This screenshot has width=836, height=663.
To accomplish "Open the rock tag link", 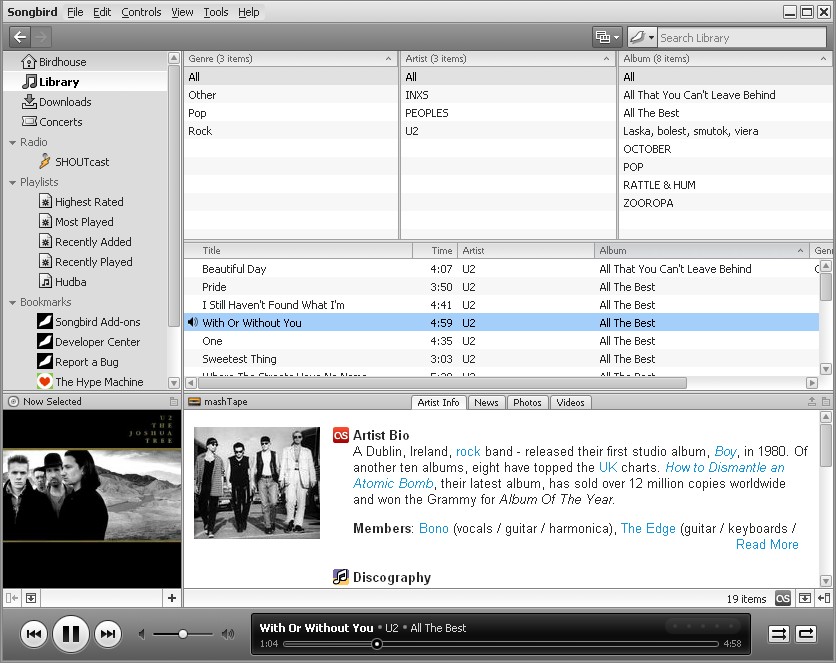I will coord(468,451).
